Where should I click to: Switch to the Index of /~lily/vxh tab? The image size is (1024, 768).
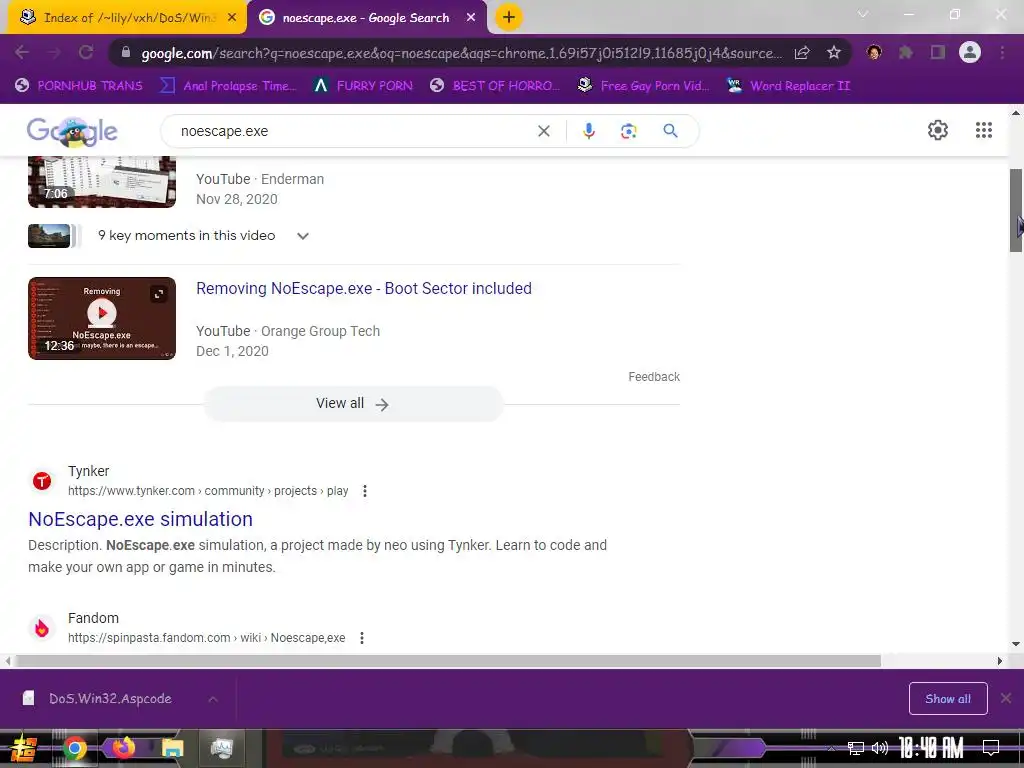coord(129,18)
